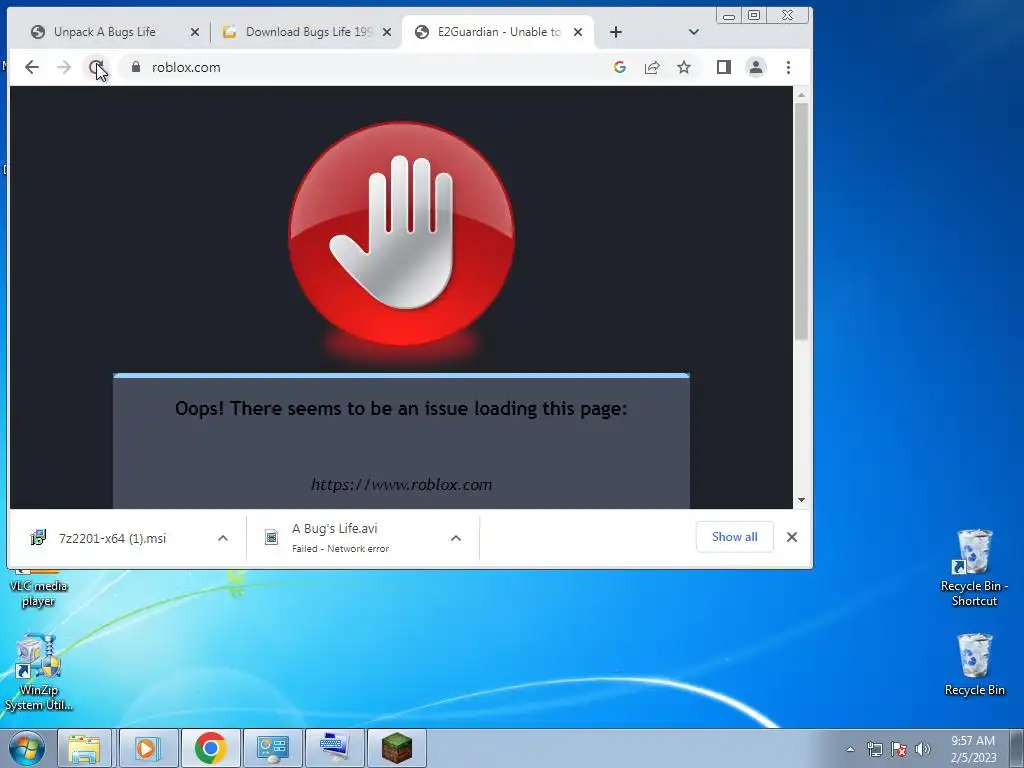Select the WinZip System Utilities desktop icon
The height and width of the screenshot is (768, 1024).
[x=39, y=673]
